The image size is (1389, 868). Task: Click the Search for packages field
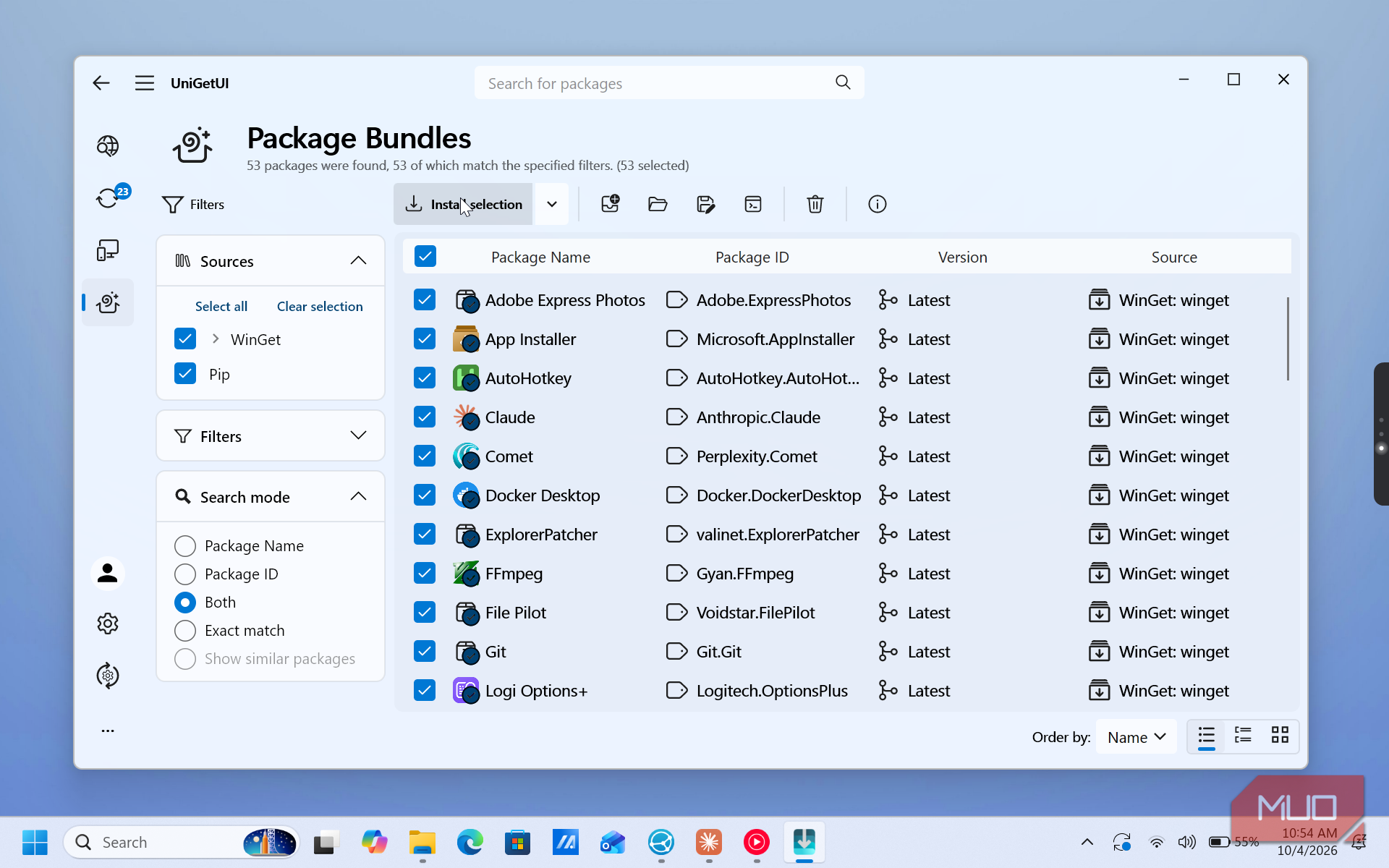[x=669, y=83]
